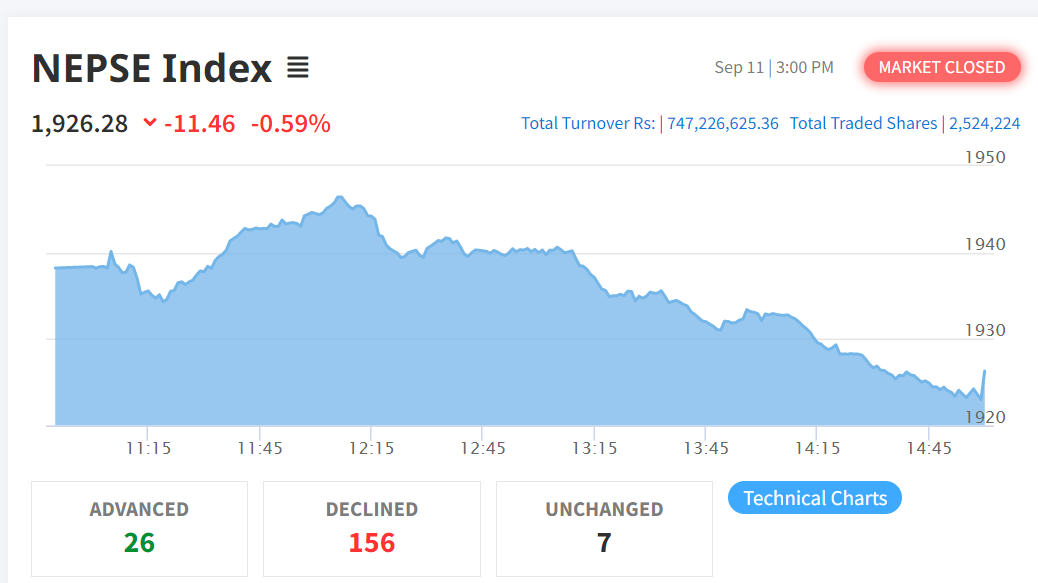
Task: Open the Technical Charts button
Action: tap(815, 498)
